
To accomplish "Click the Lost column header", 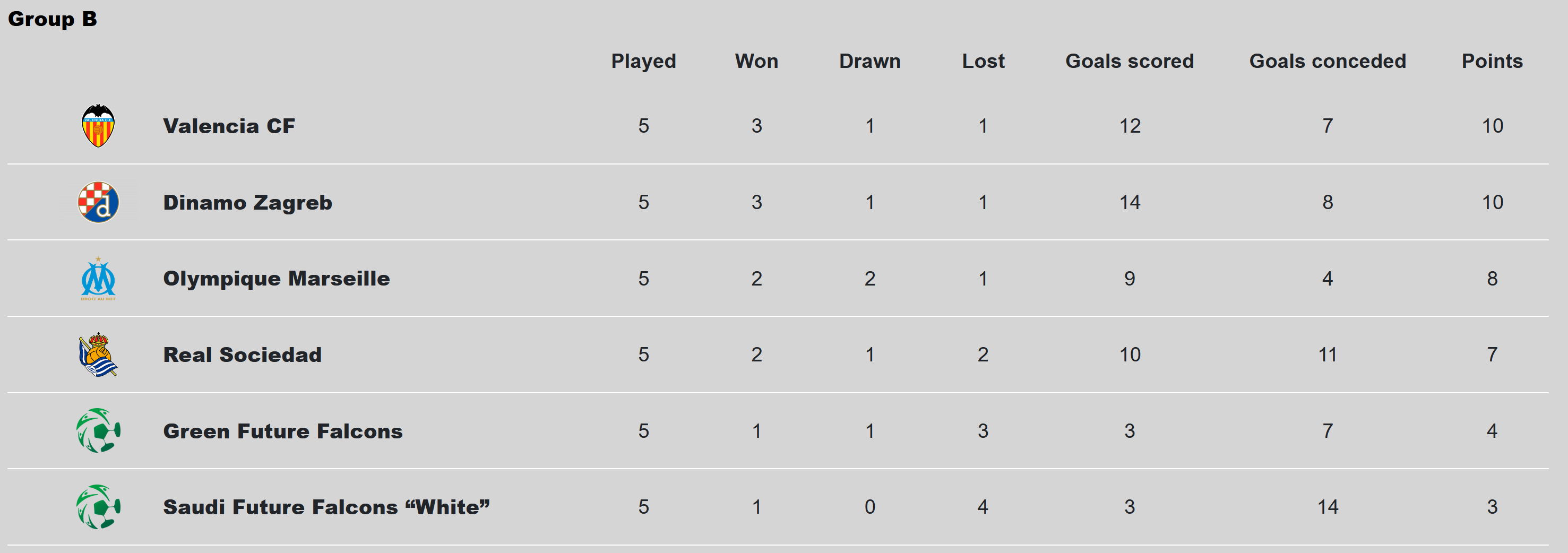I will tap(983, 61).
